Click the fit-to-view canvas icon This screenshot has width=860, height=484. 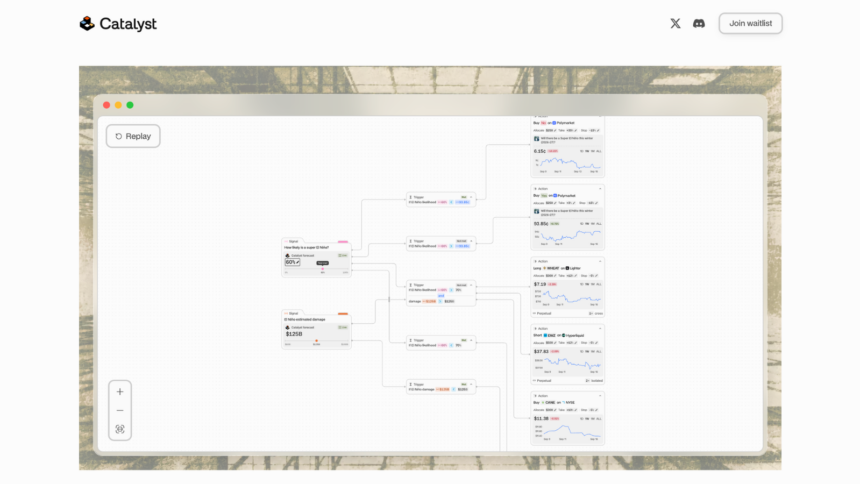(x=120, y=429)
